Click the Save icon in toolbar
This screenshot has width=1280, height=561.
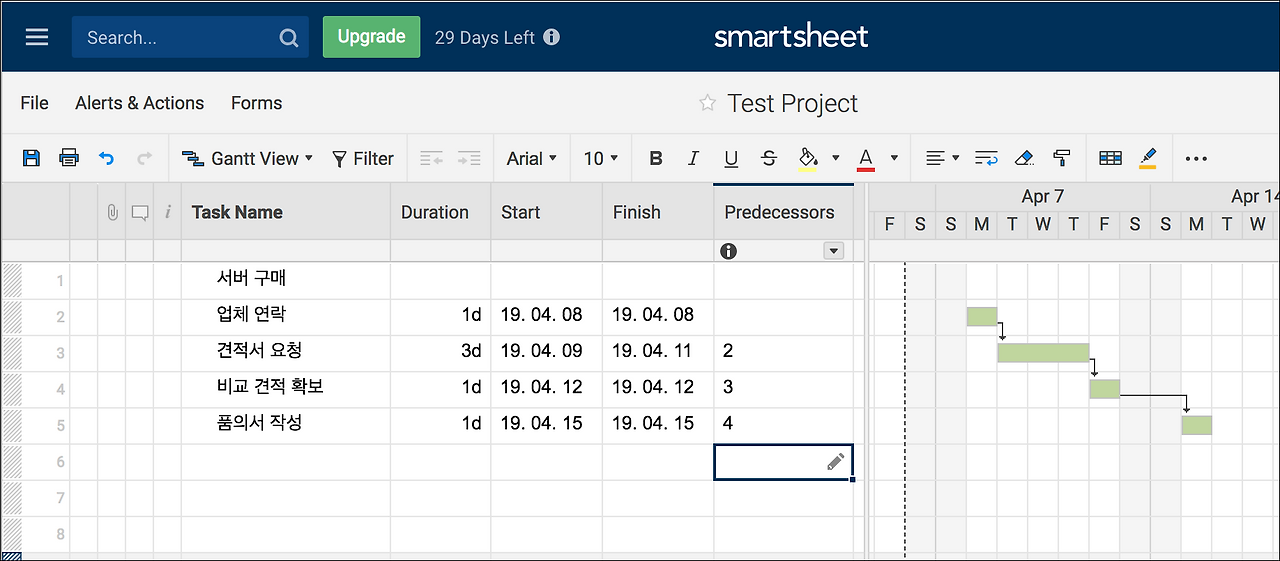pos(32,158)
